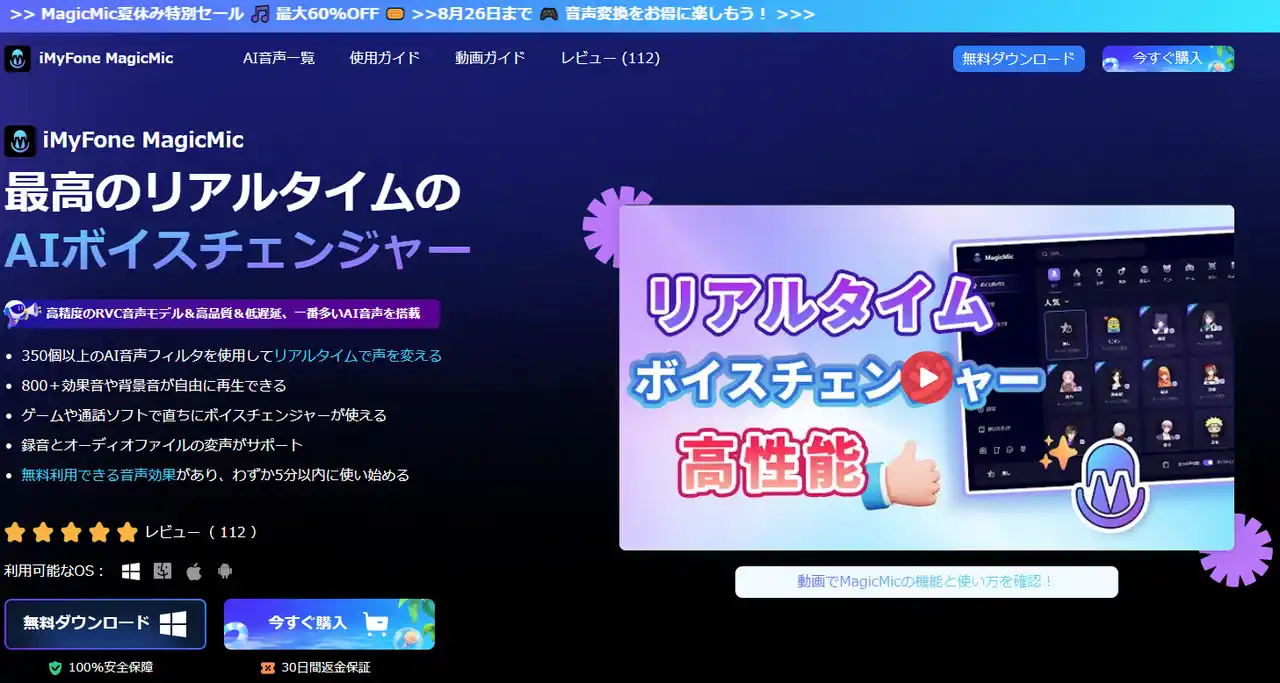The height and width of the screenshot is (683, 1280).
Task: Click the music note icon in sale banner
Action: point(260,14)
